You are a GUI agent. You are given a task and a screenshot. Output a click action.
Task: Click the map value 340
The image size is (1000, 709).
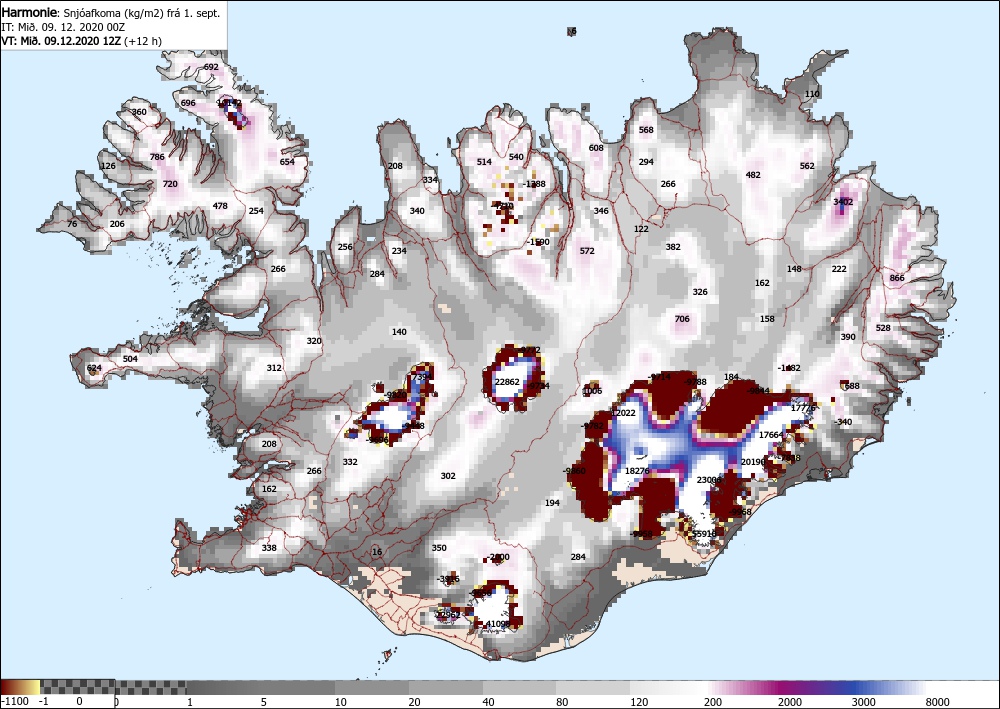pos(417,211)
